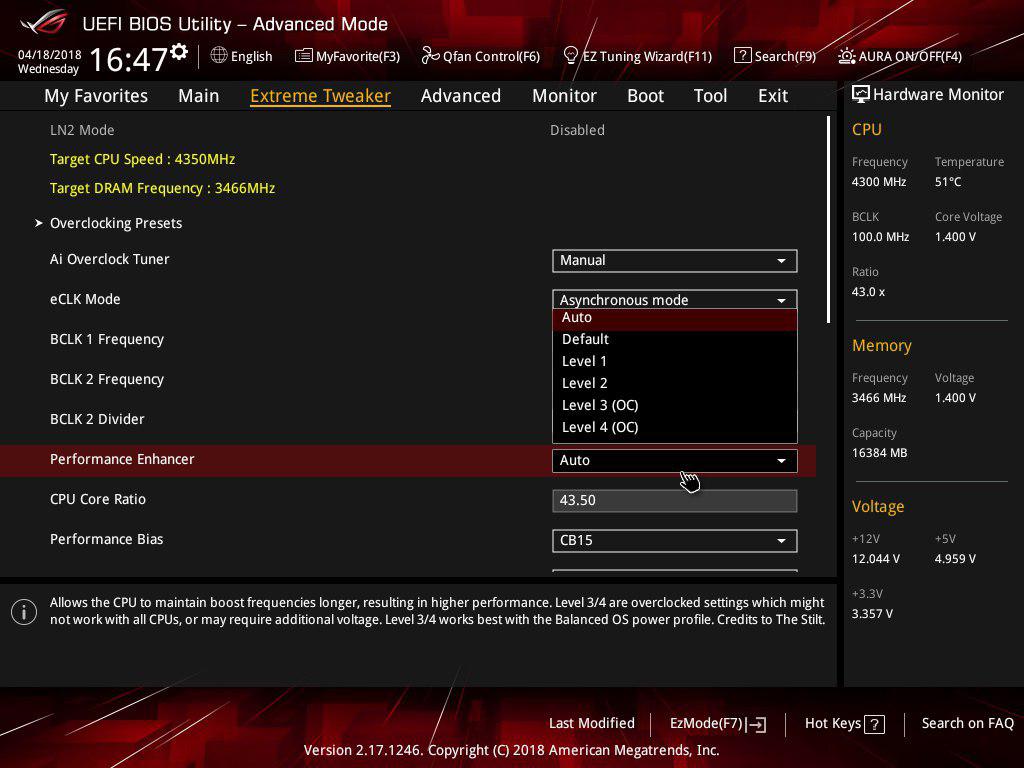Screen dimensions: 1024x768
Task: Choose Level 1 option
Action: click(x=675, y=361)
